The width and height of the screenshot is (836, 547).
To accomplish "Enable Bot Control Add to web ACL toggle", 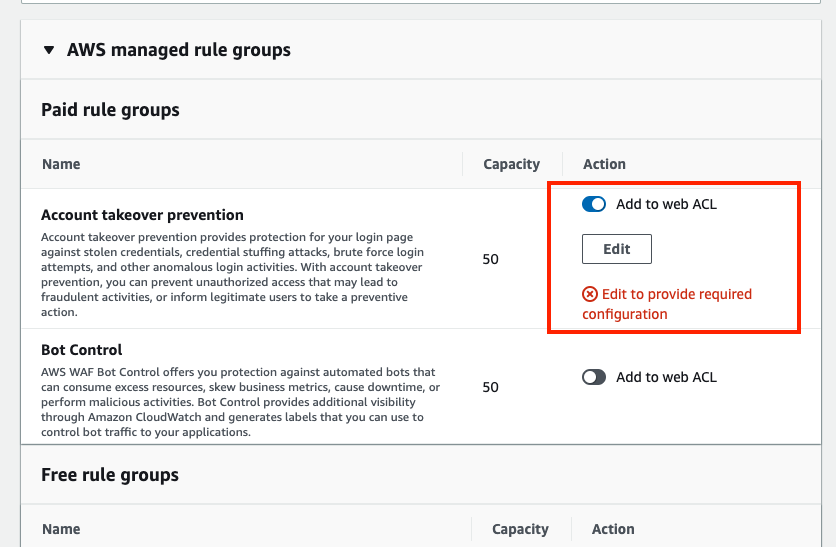I will click(x=593, y=377).
